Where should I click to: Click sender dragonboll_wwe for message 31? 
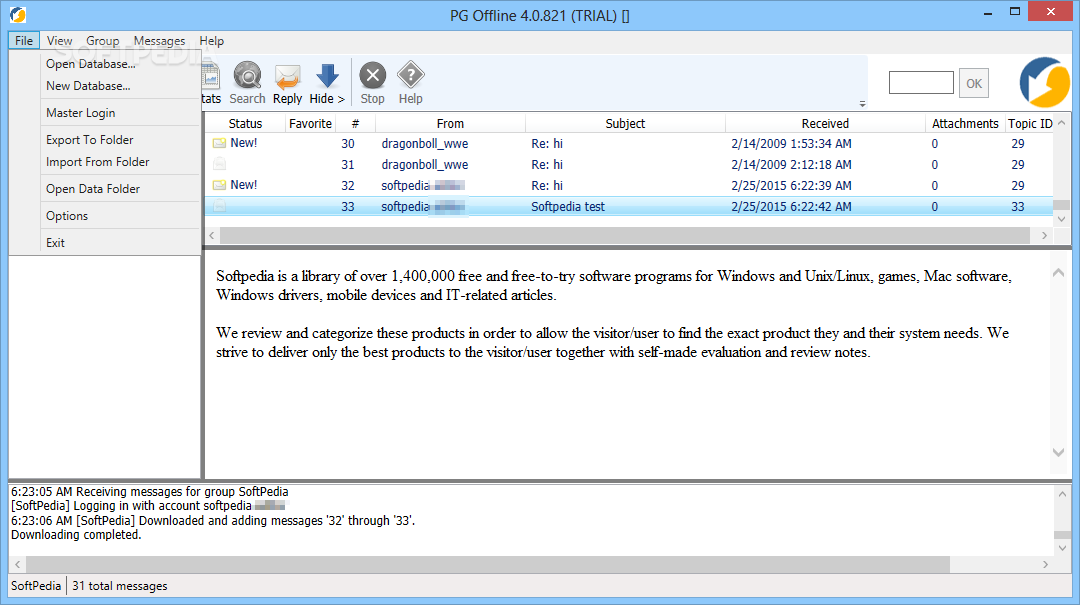click(x=425, y=164)
